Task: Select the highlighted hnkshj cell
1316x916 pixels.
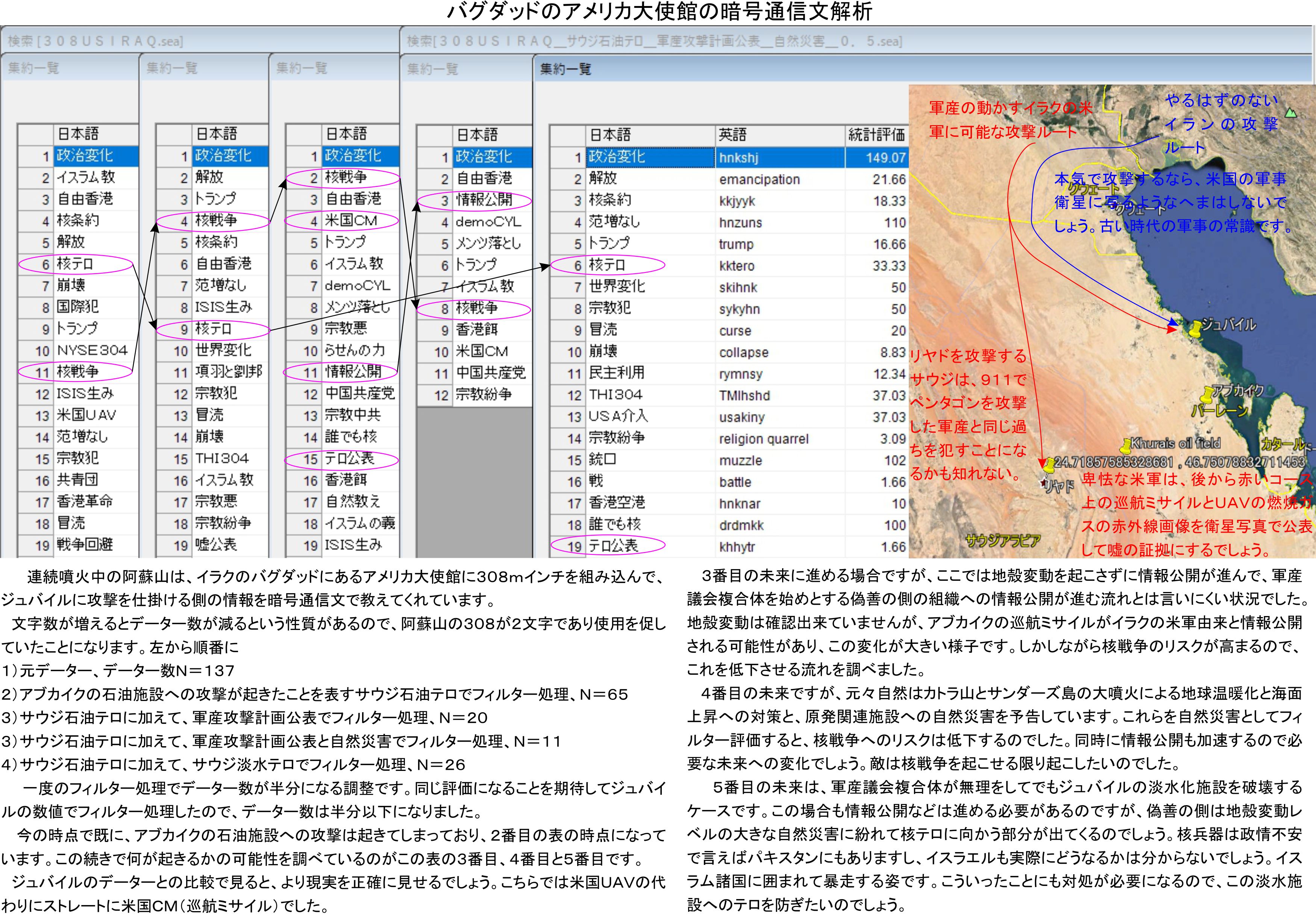Action: [739, 157]
